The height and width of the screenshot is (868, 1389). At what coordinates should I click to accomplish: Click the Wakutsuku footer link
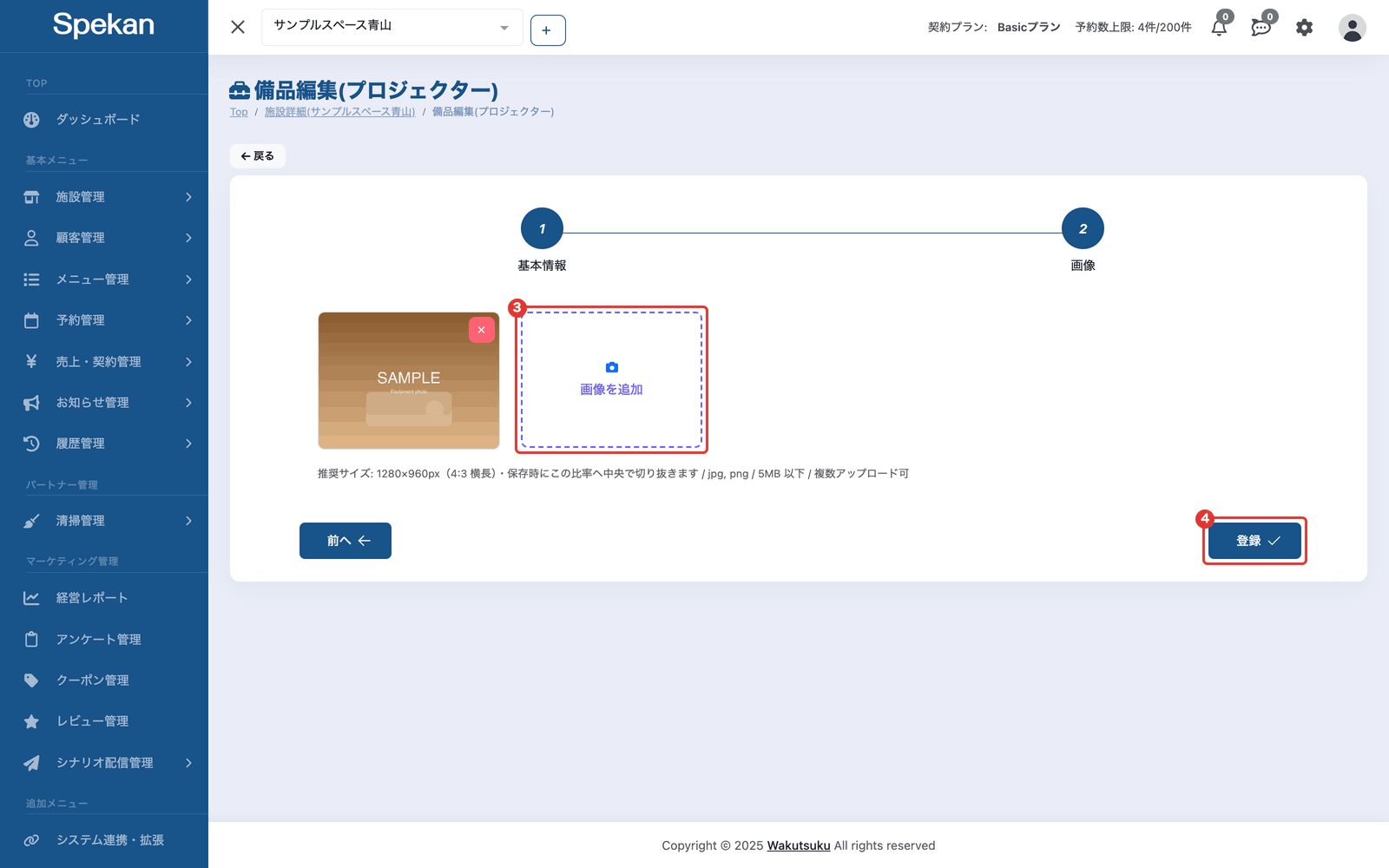point(799,845)
